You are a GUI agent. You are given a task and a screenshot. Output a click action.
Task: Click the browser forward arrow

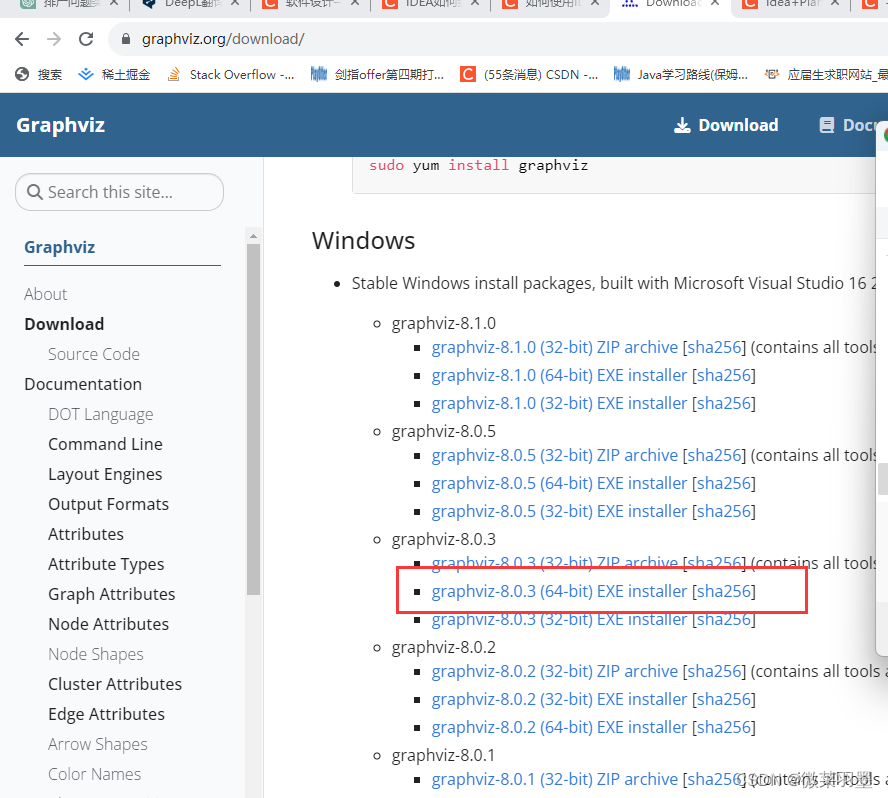[54, 39]
